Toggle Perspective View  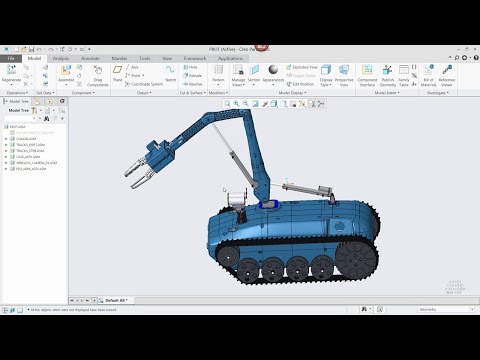tap(344, 76)
